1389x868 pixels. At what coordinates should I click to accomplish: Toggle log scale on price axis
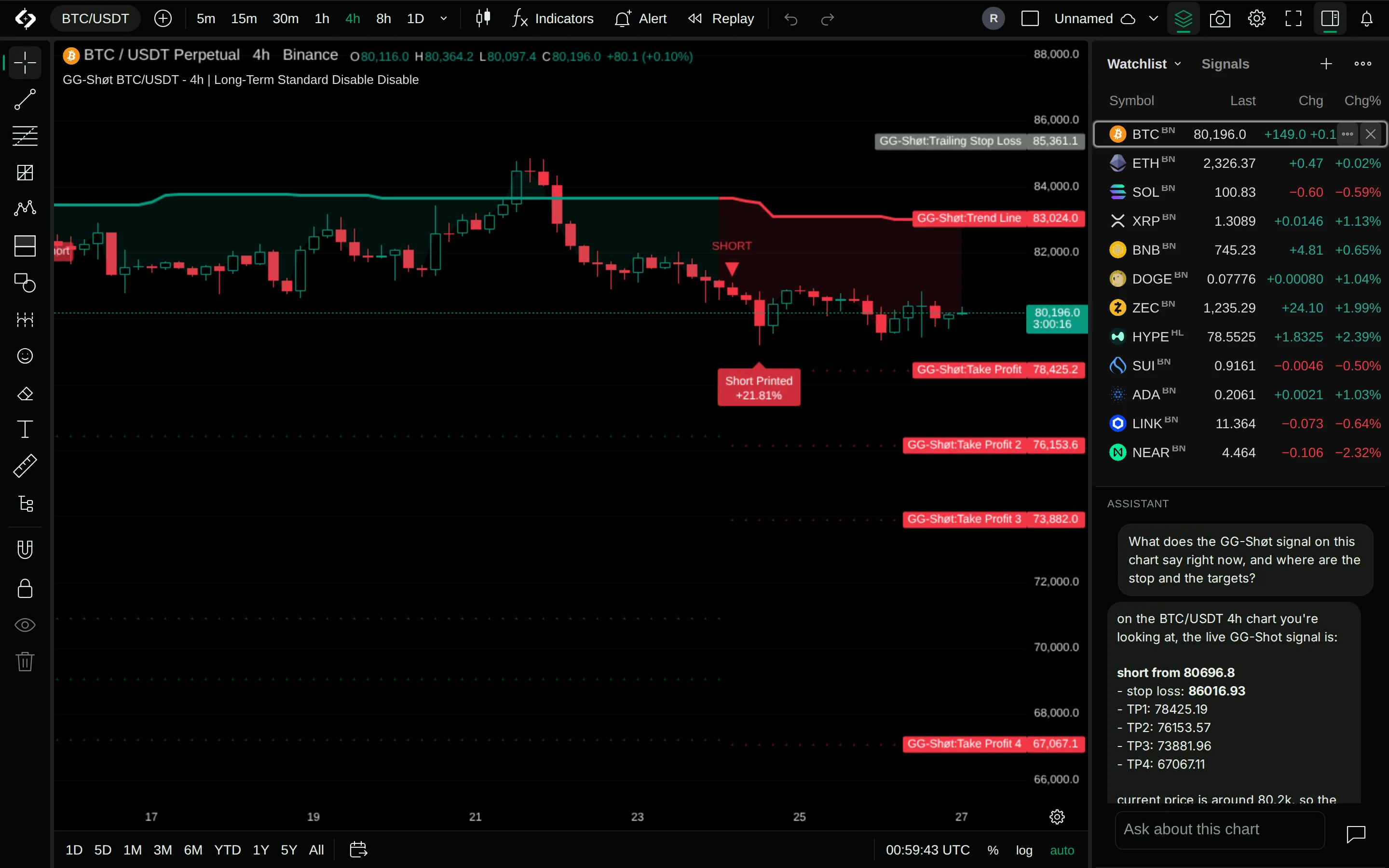click(x=1024, y=850)
